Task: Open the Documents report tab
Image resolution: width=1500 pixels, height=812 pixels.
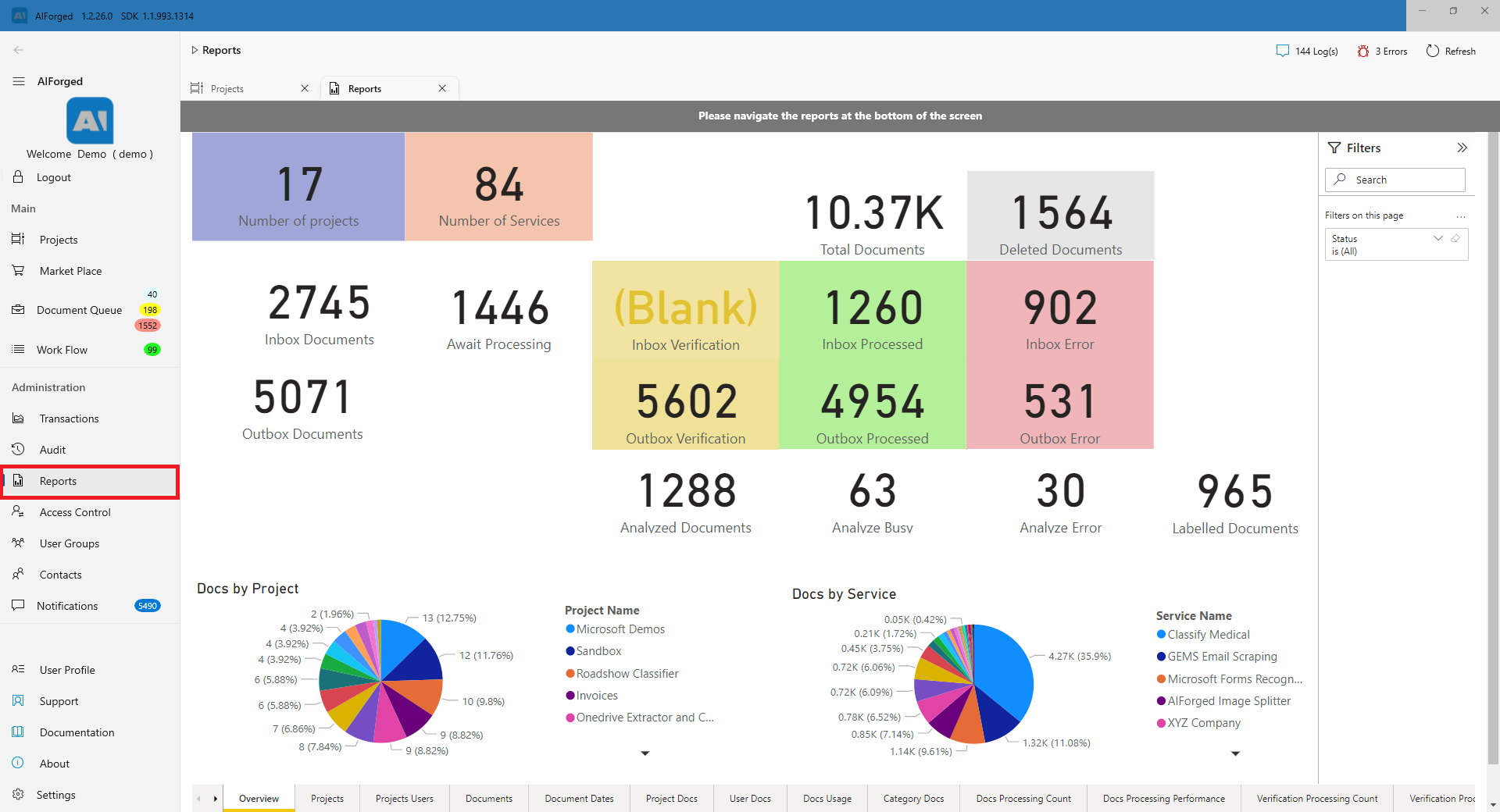Action: 489,799
